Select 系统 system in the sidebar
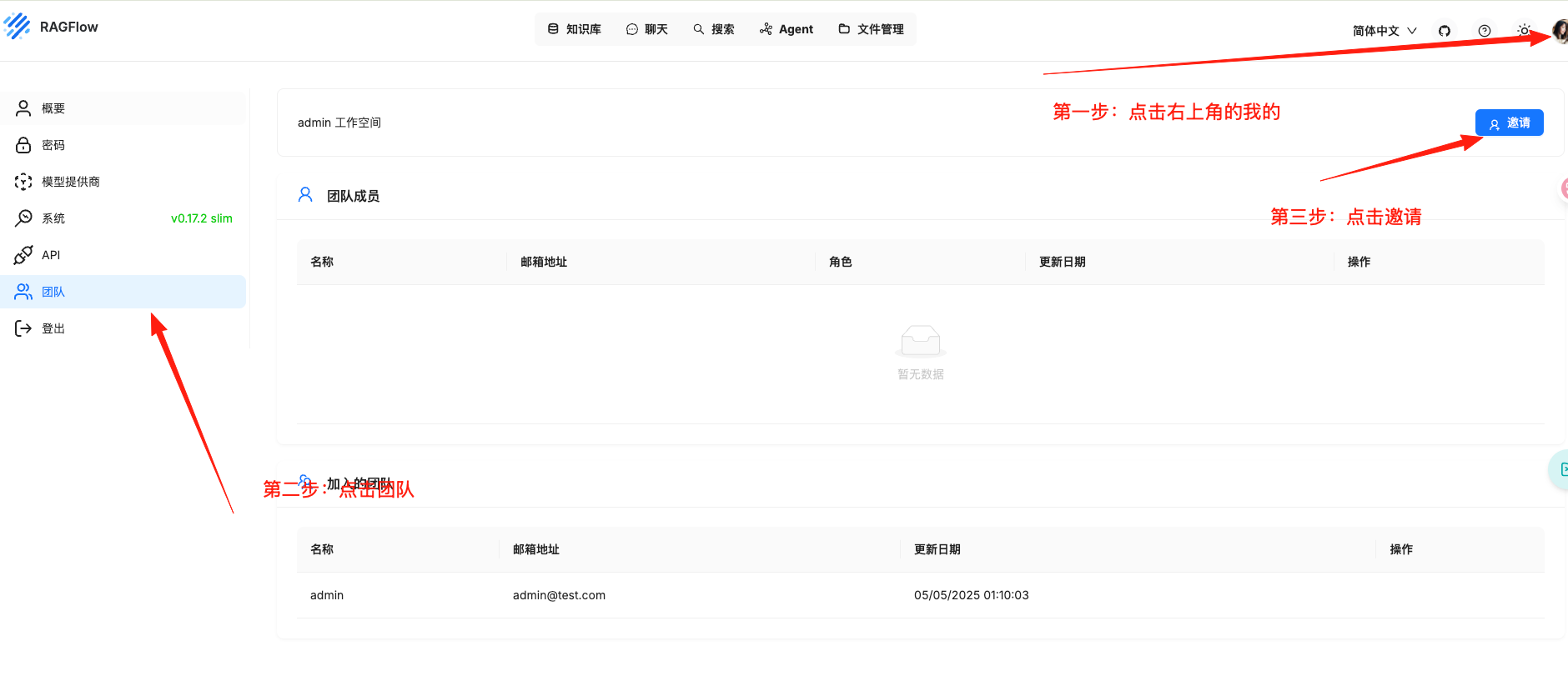This screenshot has width=1568, height=681. click(x=53, y=218)
